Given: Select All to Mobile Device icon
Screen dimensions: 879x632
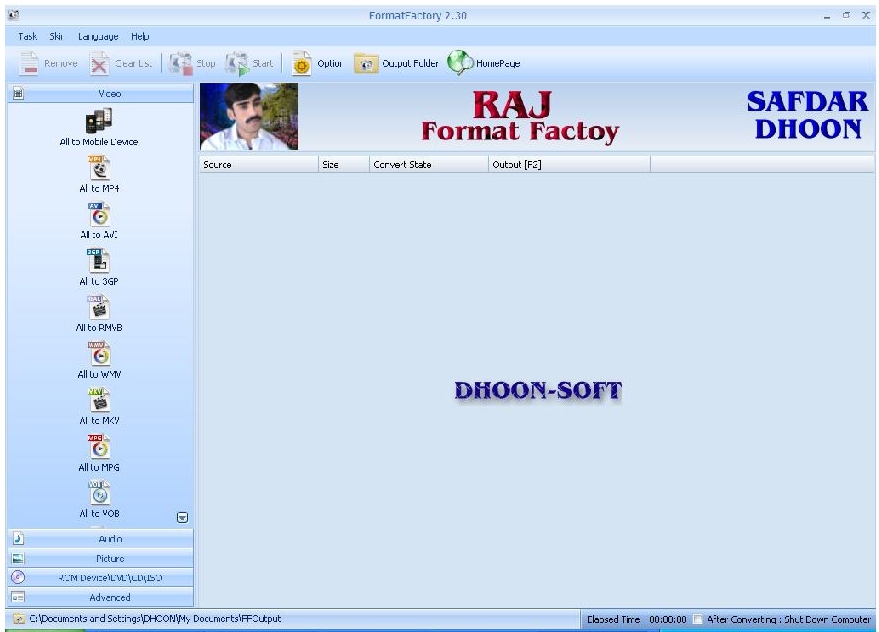Looking at the screenshot, I should coord(99,121).
